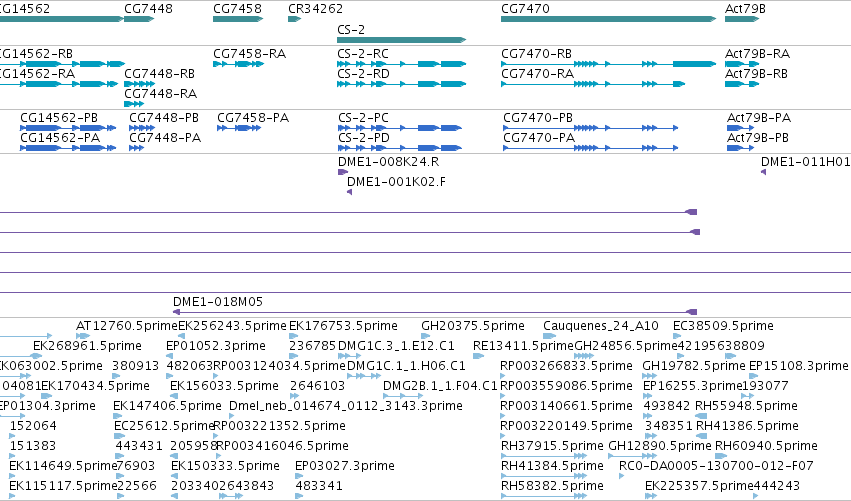851x501 pixels.
Task: Click the RE13411.5prime EST
Action: tap(478, 356)
